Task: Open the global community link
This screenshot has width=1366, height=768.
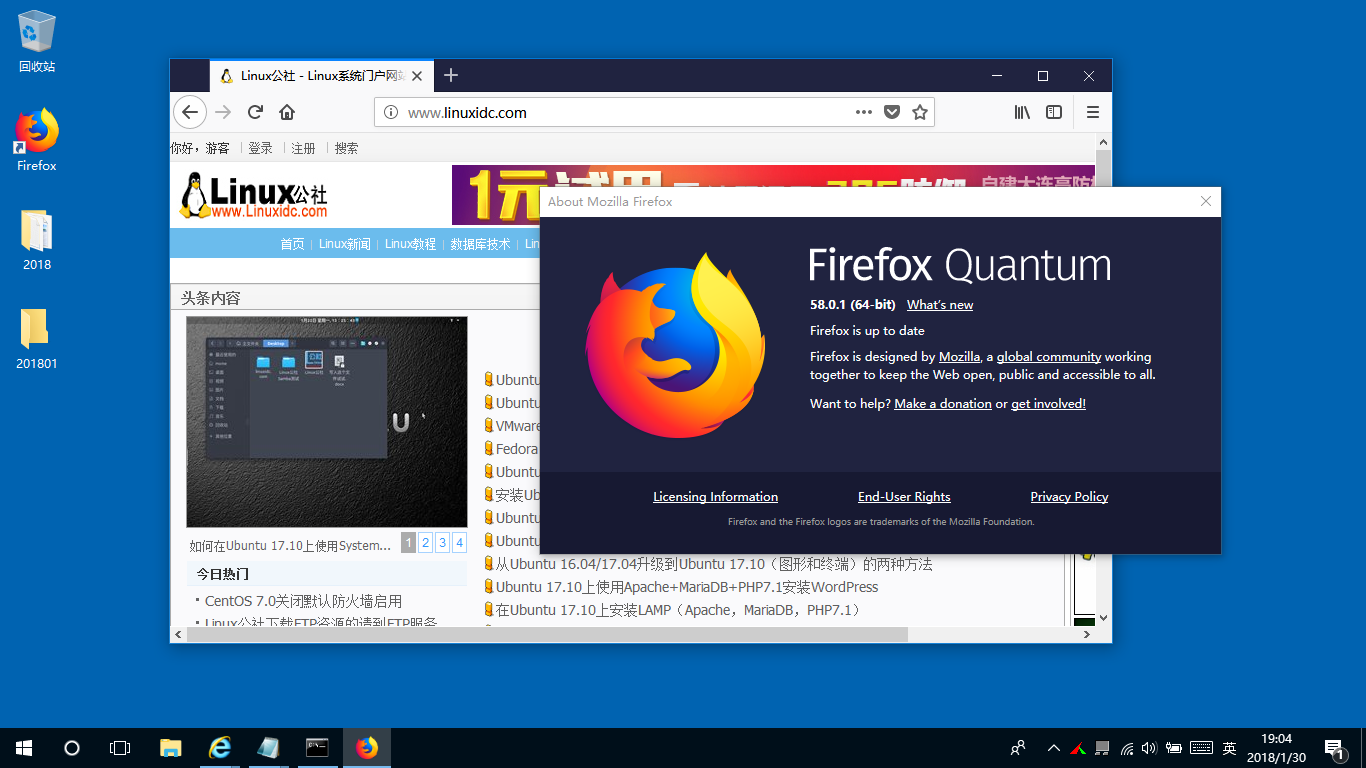Action: (x=1049, y=357)
